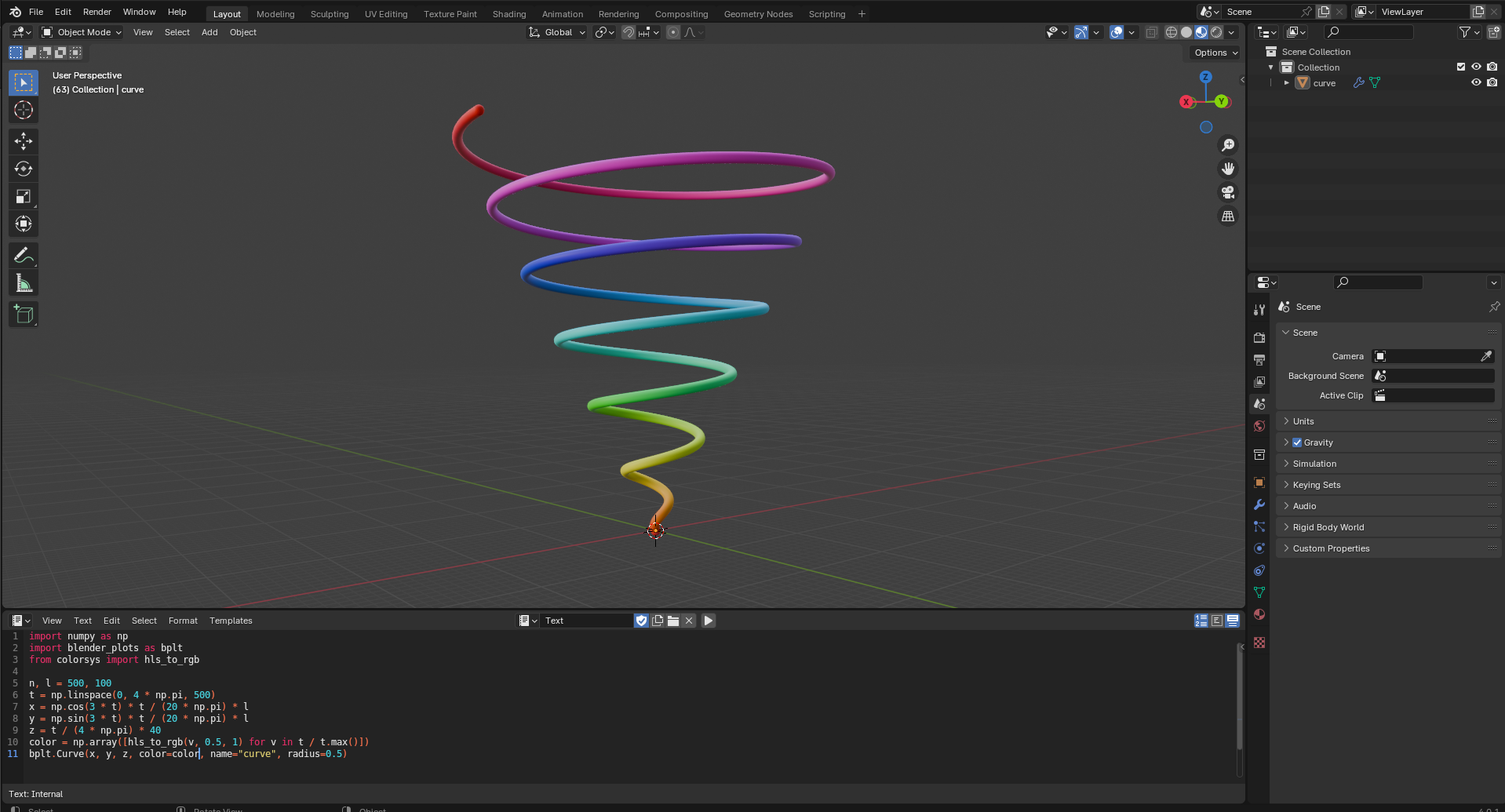Toggle camera view in the viewport
Image resolution: width=1505 pixels, height=812 pixels.
1228,192
